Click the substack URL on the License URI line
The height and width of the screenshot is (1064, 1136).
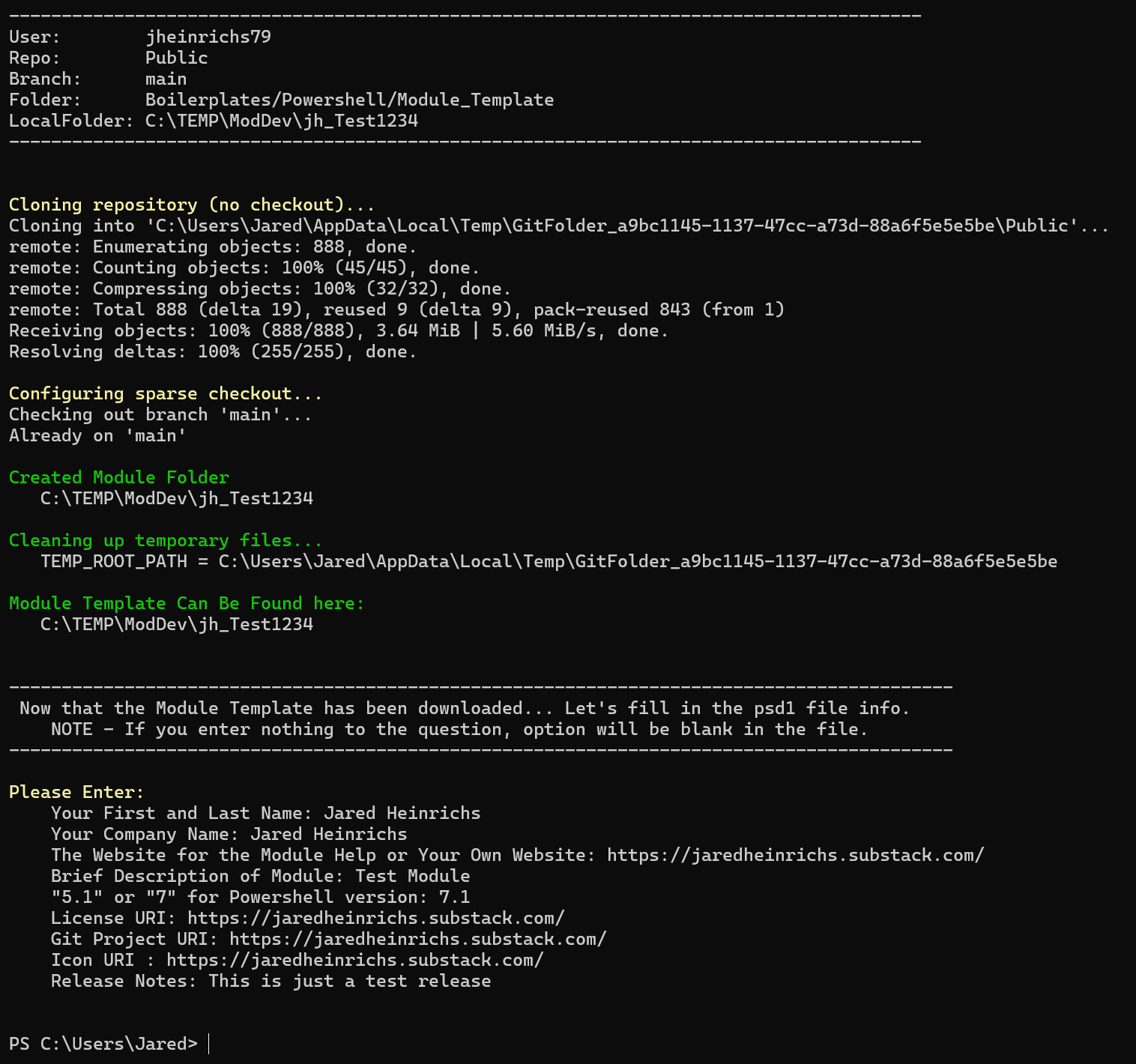(376, 918)
